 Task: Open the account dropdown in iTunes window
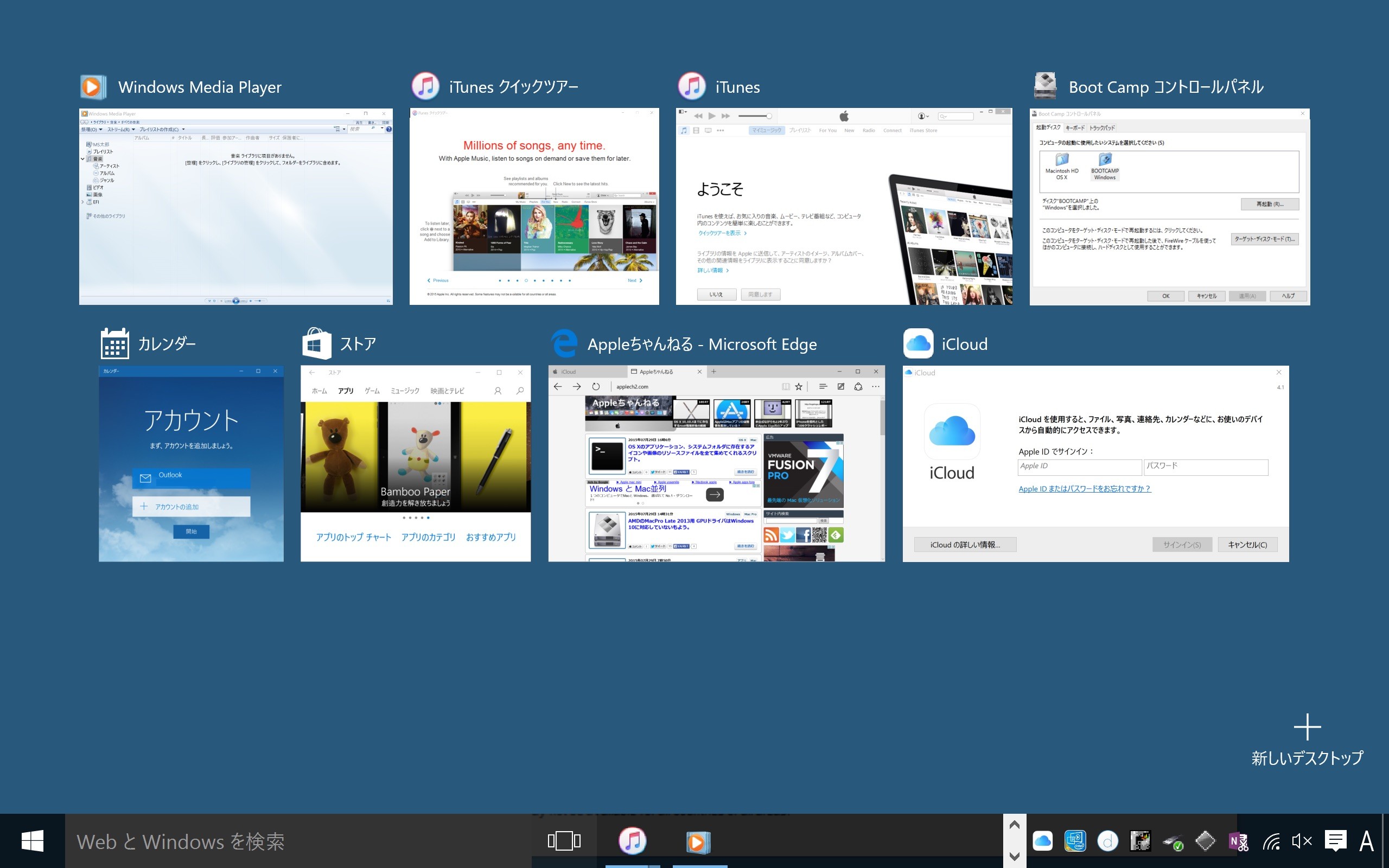pos(923,116)
